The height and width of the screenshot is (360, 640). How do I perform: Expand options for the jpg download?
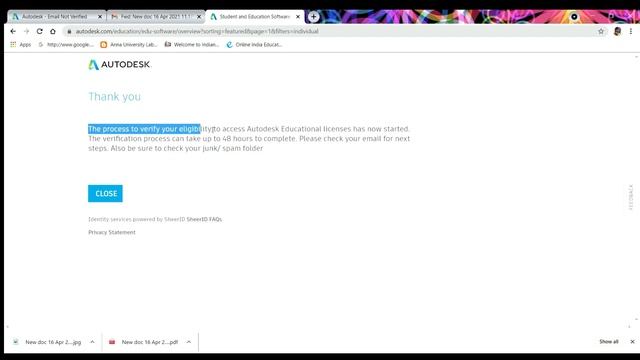point(92,342)
